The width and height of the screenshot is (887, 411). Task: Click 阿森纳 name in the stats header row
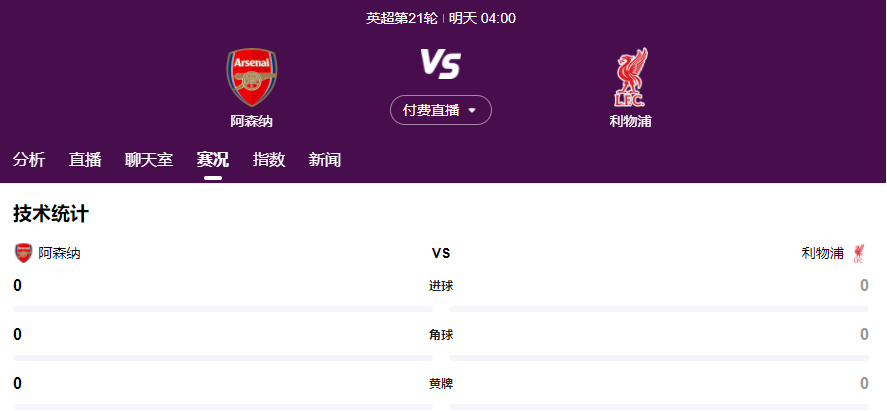(60, 253)
